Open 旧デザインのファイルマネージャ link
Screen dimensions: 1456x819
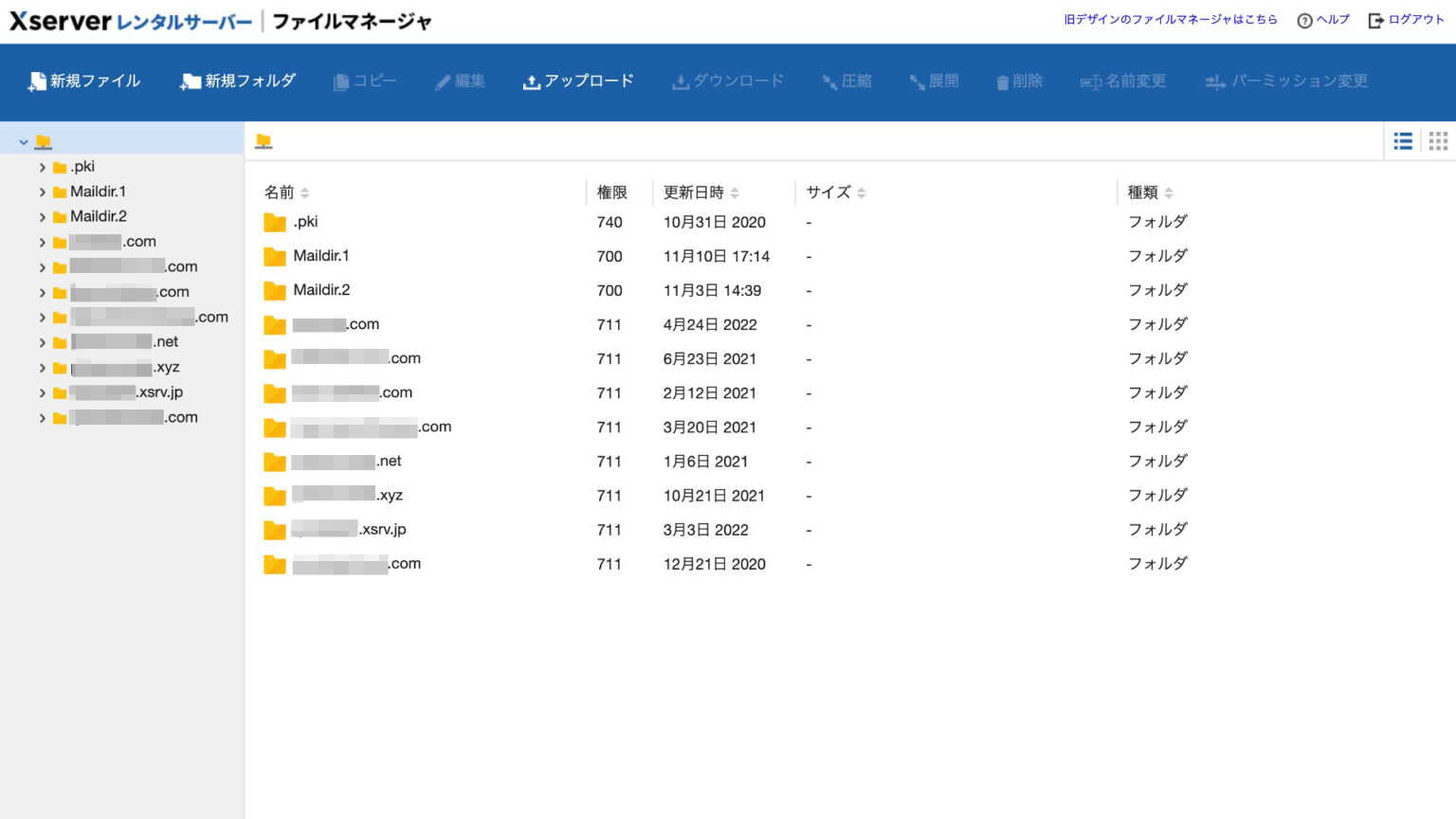tap(1170, 19)
